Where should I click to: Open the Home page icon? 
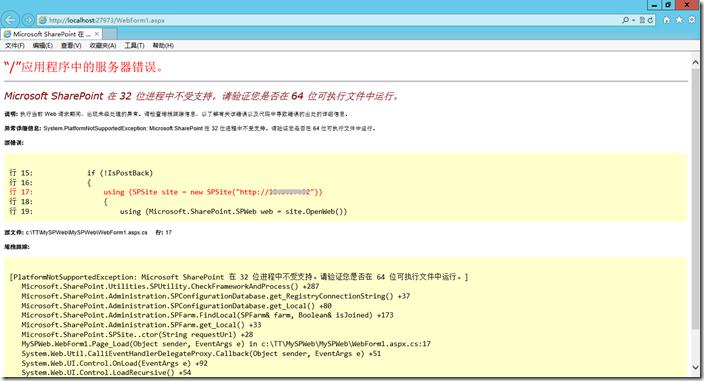pyautogui.click(x=667, y=20)
